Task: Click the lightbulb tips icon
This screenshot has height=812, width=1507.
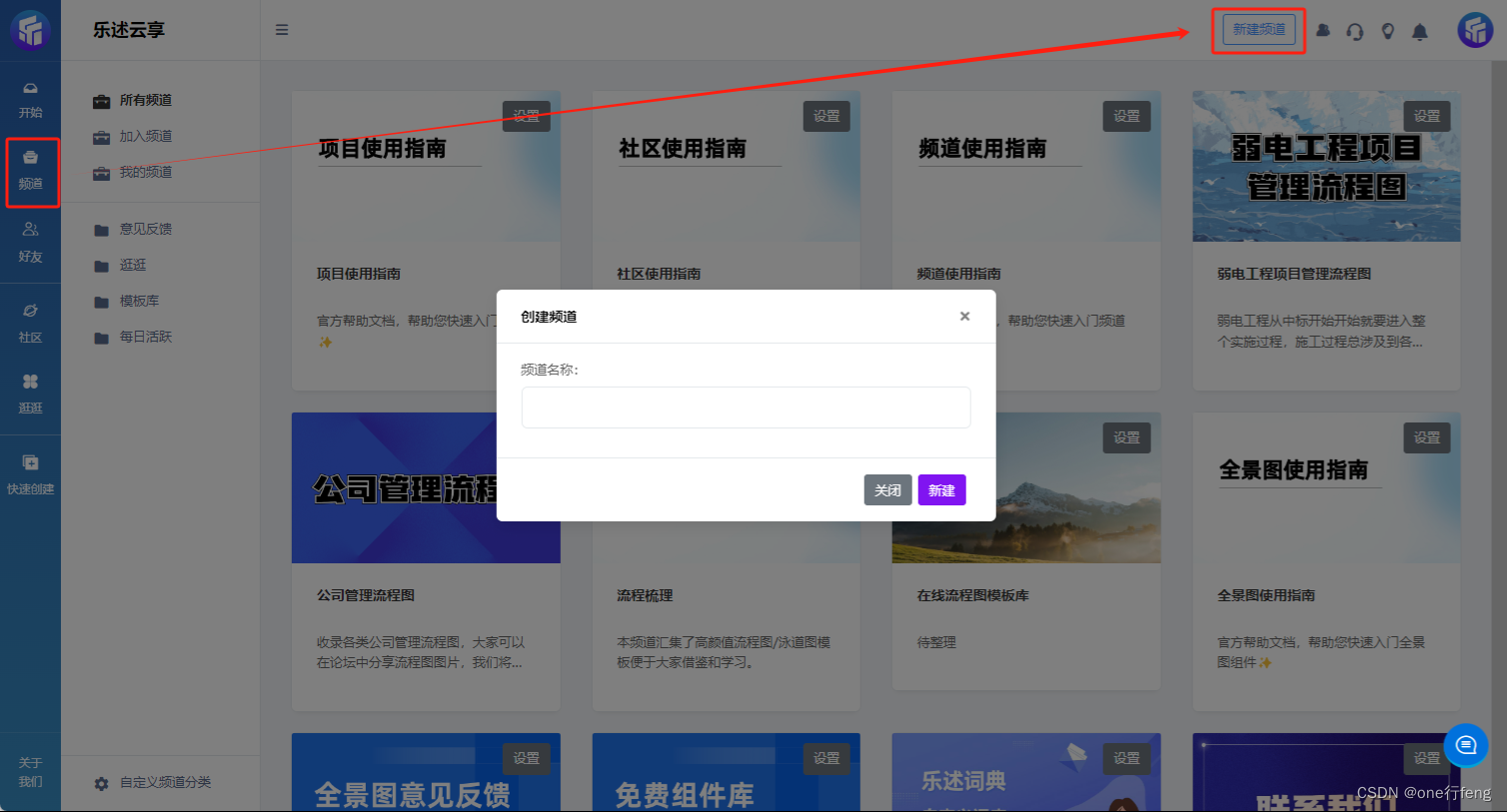Action: tap(1387, 31)
